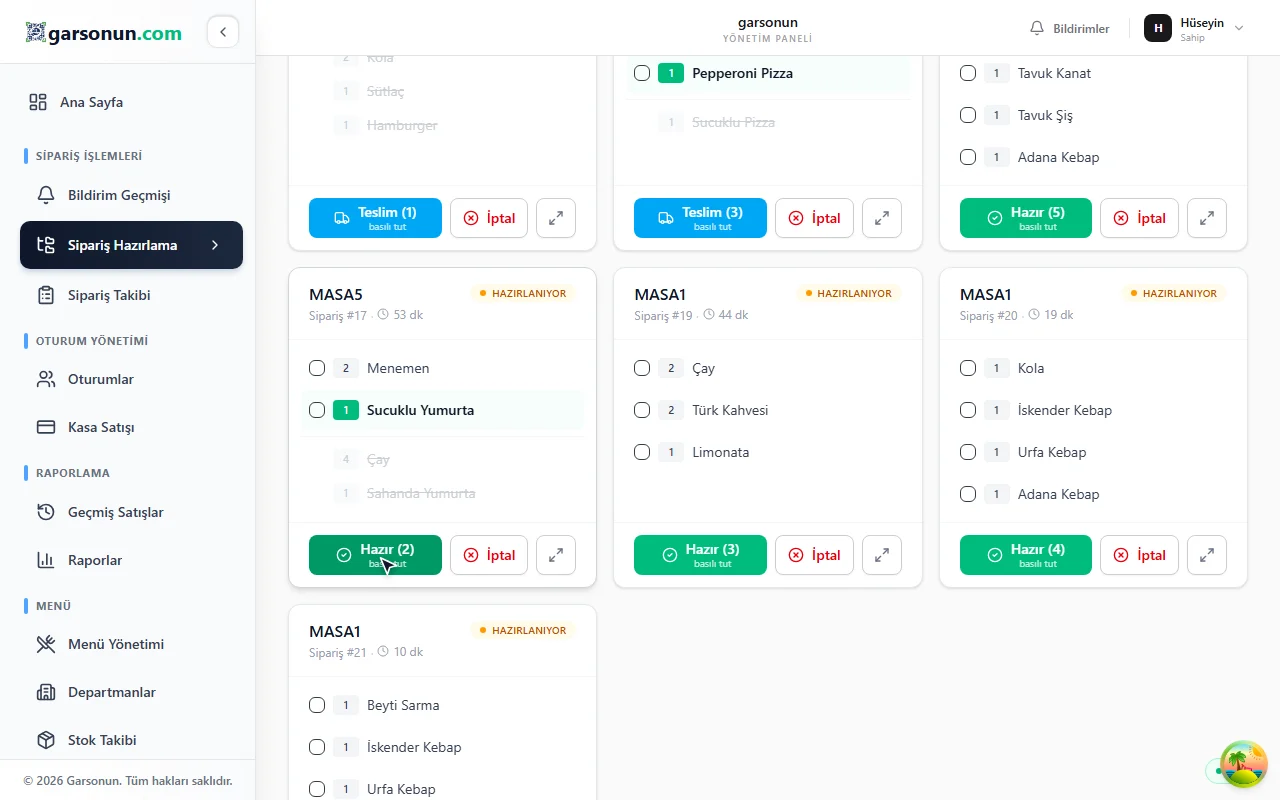
Task: Collapse the sidebar with the chevron button
Action: 223,32
